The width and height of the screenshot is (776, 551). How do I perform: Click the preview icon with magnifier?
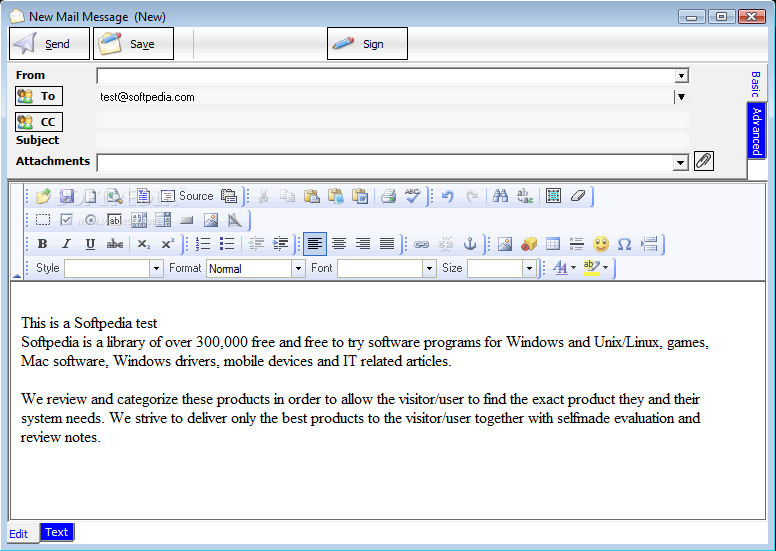(x=115, y=196)
